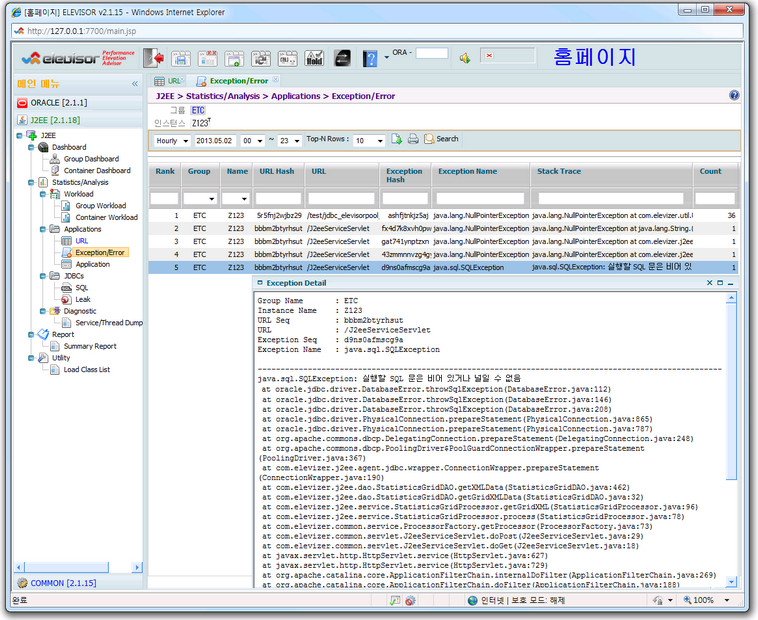Collapse the main menu panel with chevrons

(135, 84)
